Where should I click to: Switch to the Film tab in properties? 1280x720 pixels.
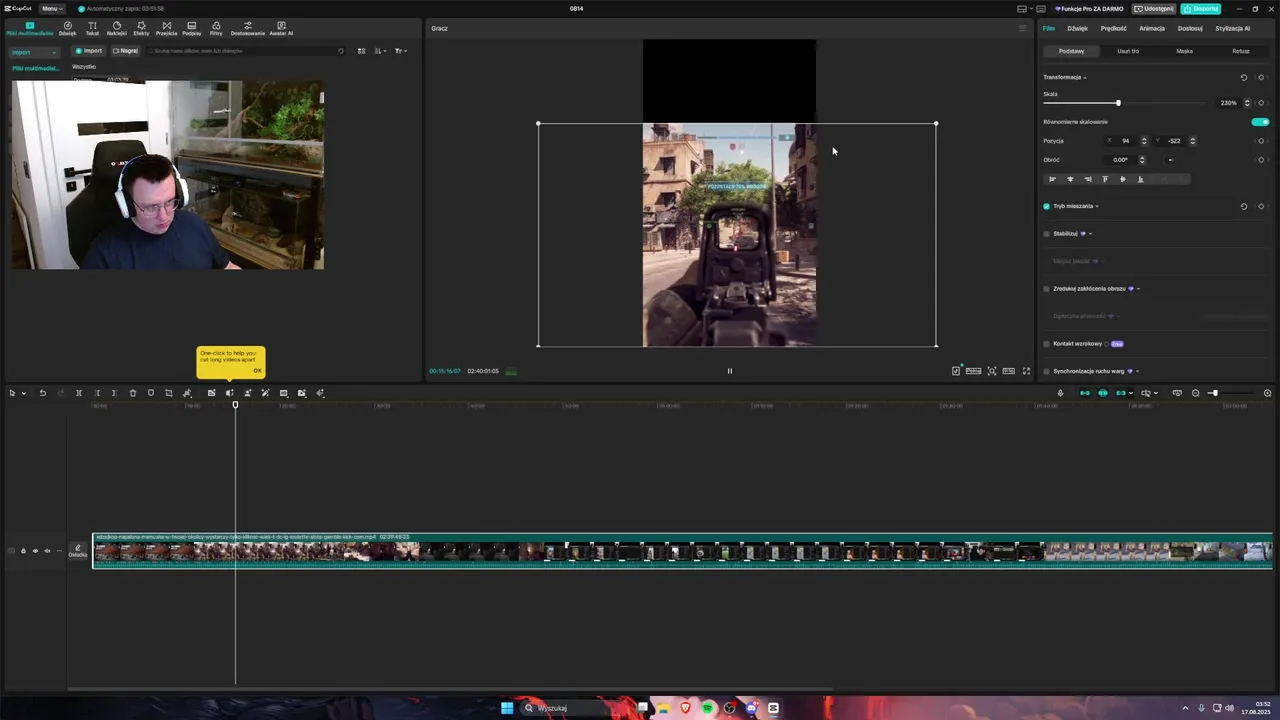point(1049,28)
